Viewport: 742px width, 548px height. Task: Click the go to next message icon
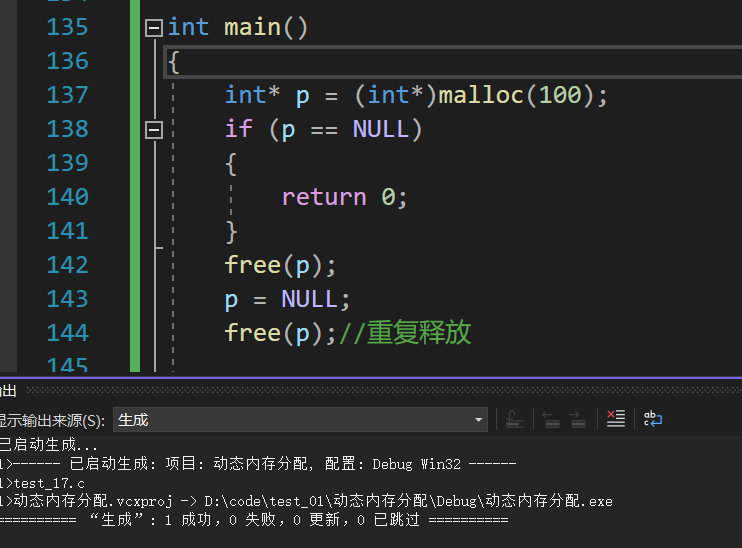(x=578, y=419)
